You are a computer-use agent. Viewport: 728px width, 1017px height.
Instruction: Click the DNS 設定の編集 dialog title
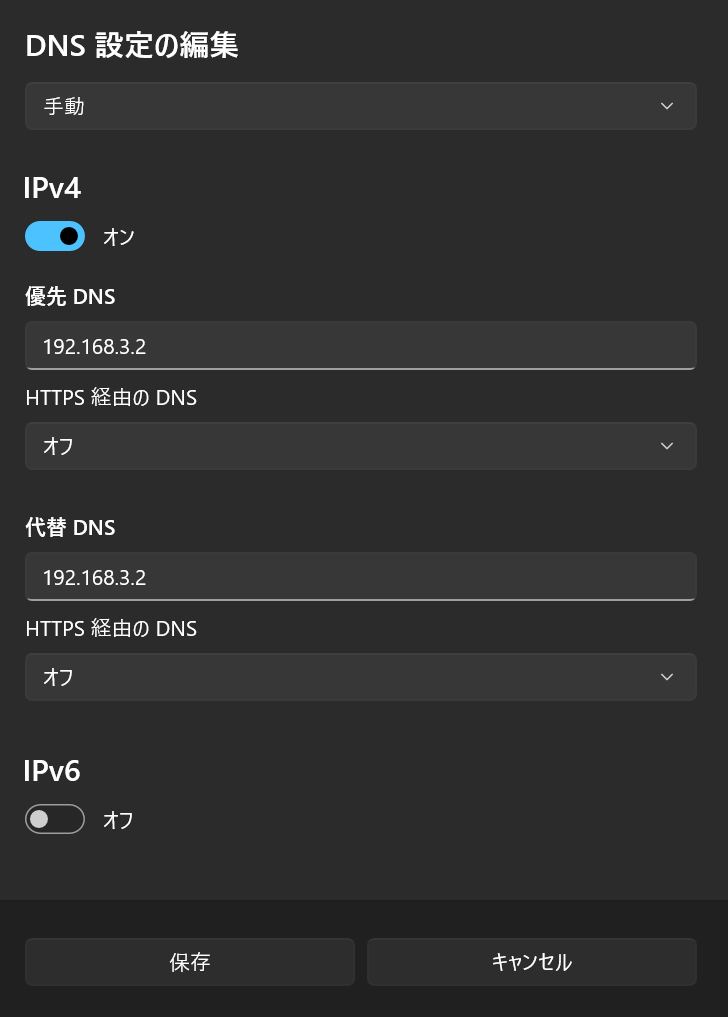(131, 46)
